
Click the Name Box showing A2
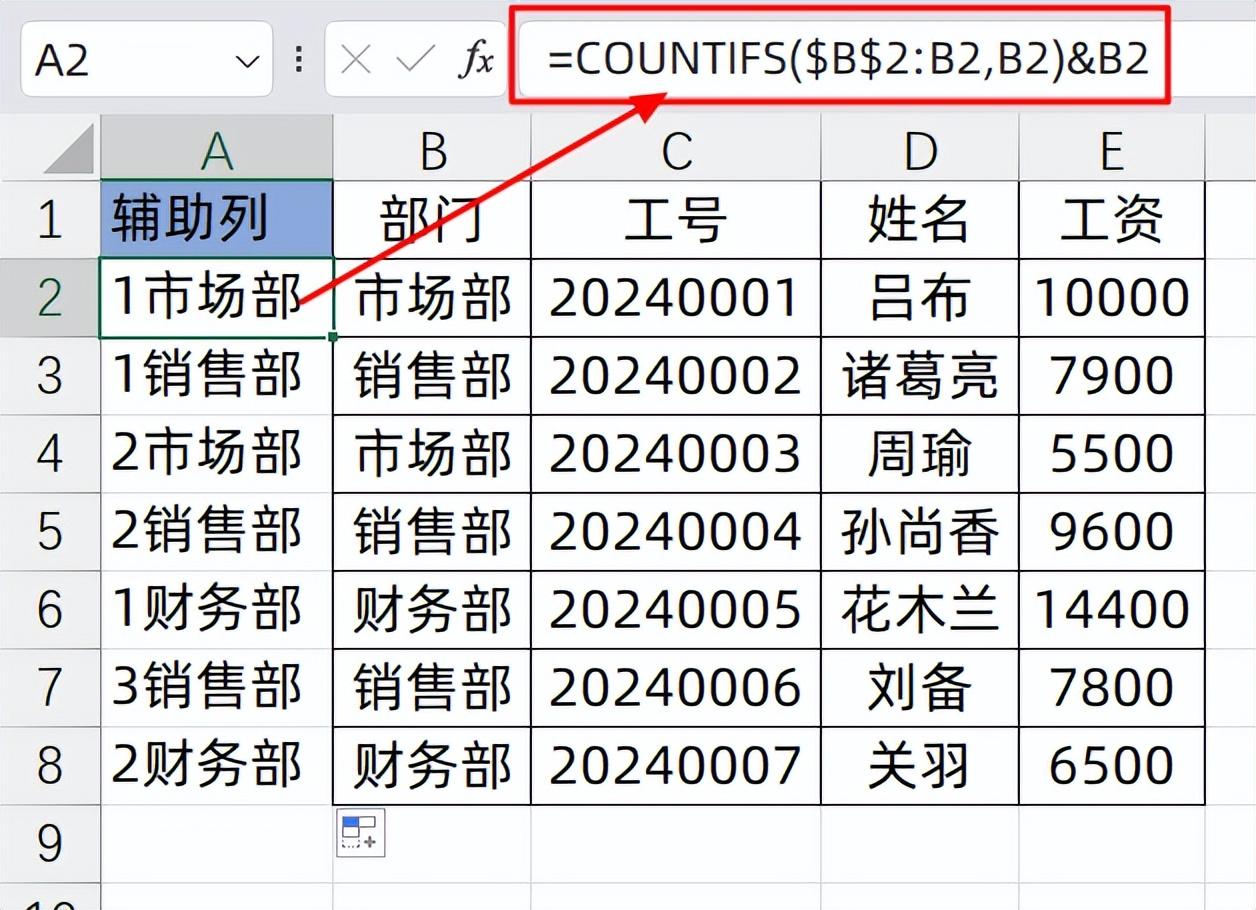146,60
